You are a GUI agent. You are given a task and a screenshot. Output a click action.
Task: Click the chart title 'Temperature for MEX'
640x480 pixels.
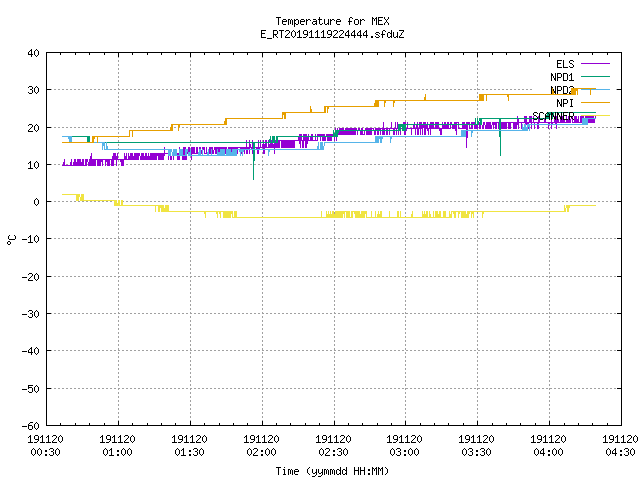click(332, 21)
